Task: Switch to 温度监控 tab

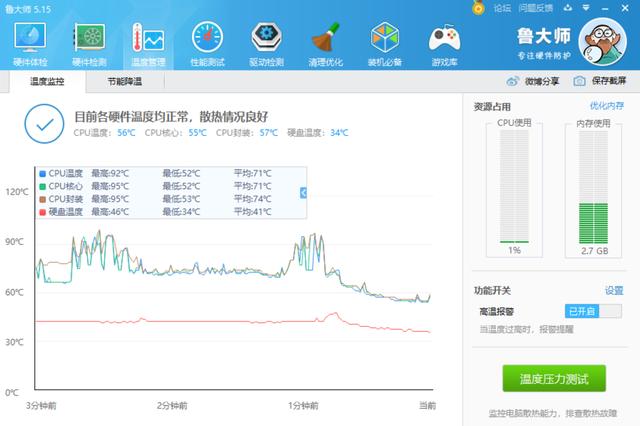Action: (47, 82)
